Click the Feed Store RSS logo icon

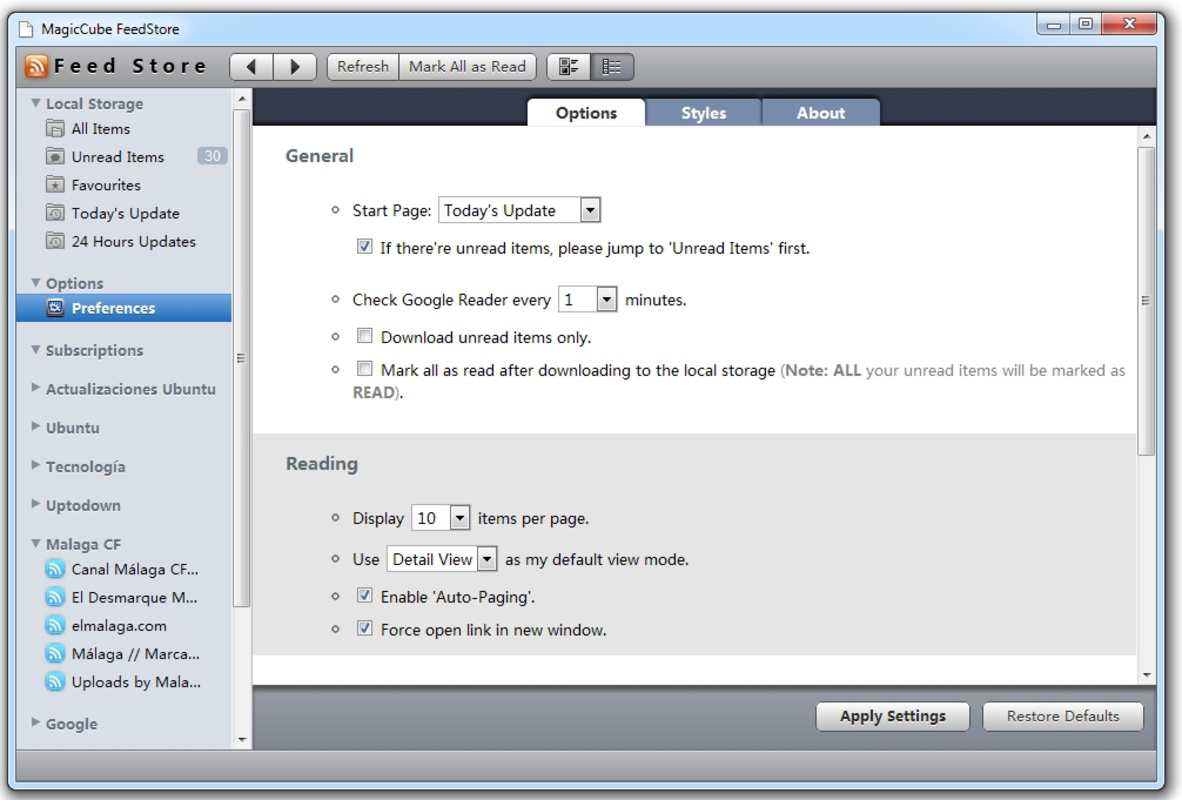[36, 66]
